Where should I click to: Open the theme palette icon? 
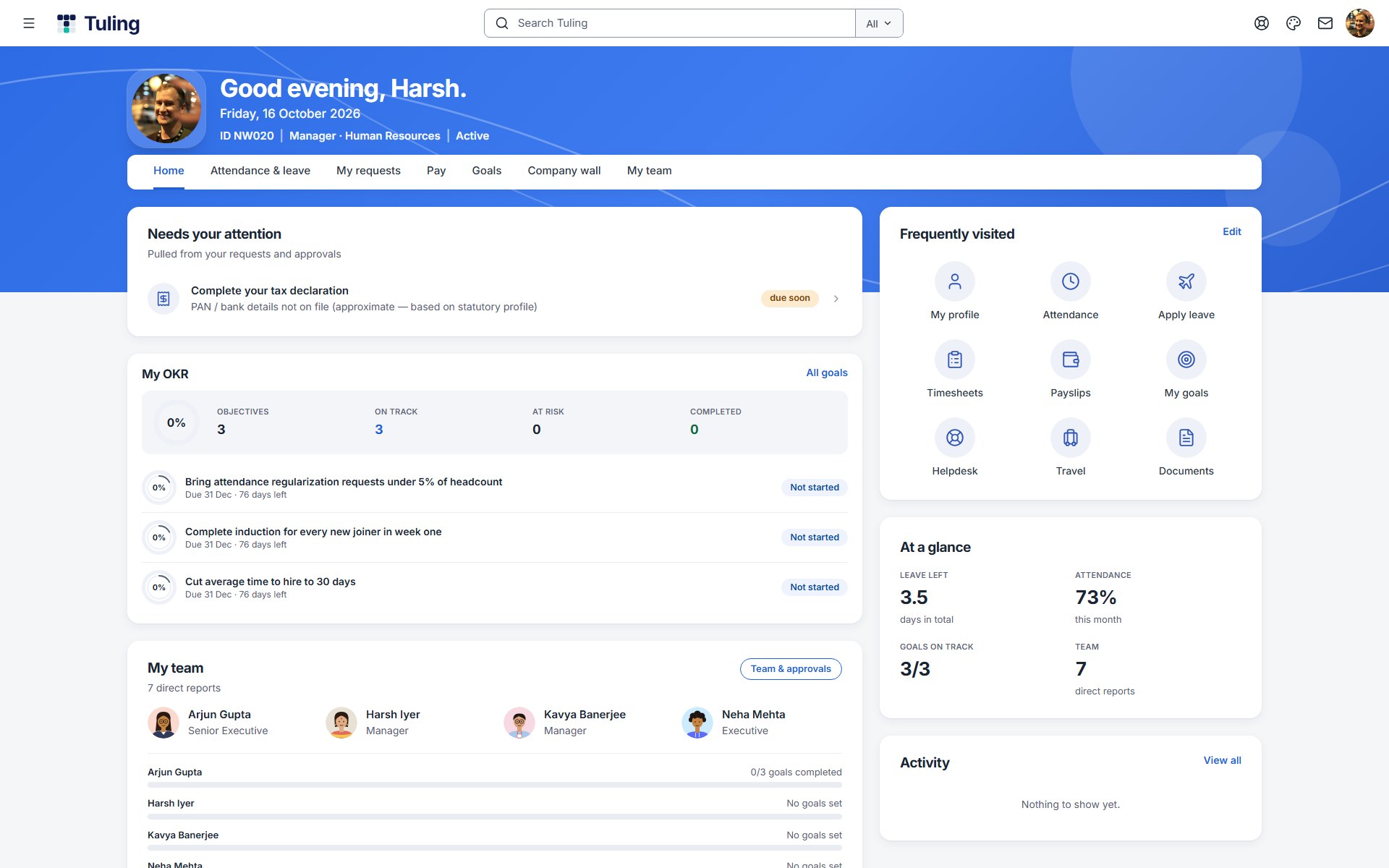click(x=1294, y=23)
